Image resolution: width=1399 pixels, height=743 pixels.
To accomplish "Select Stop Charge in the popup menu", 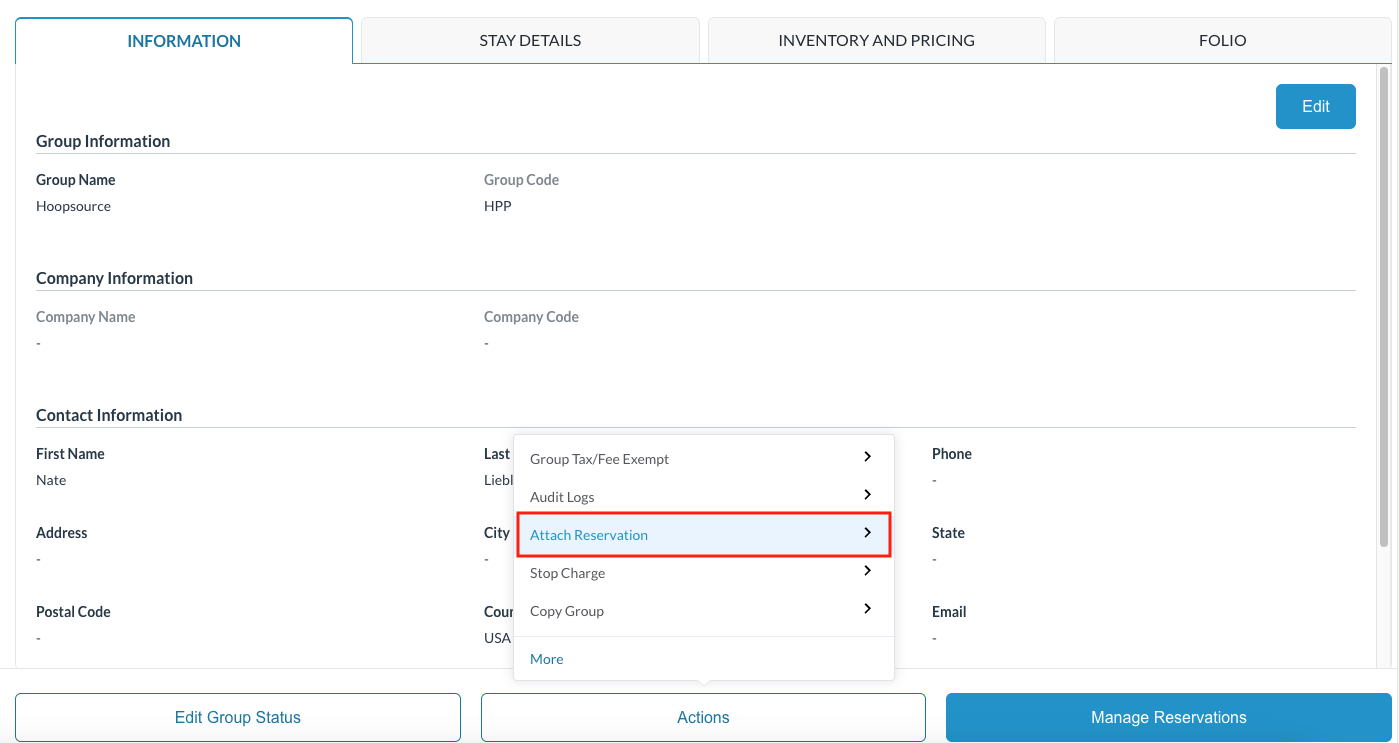I will coord(567,573).
